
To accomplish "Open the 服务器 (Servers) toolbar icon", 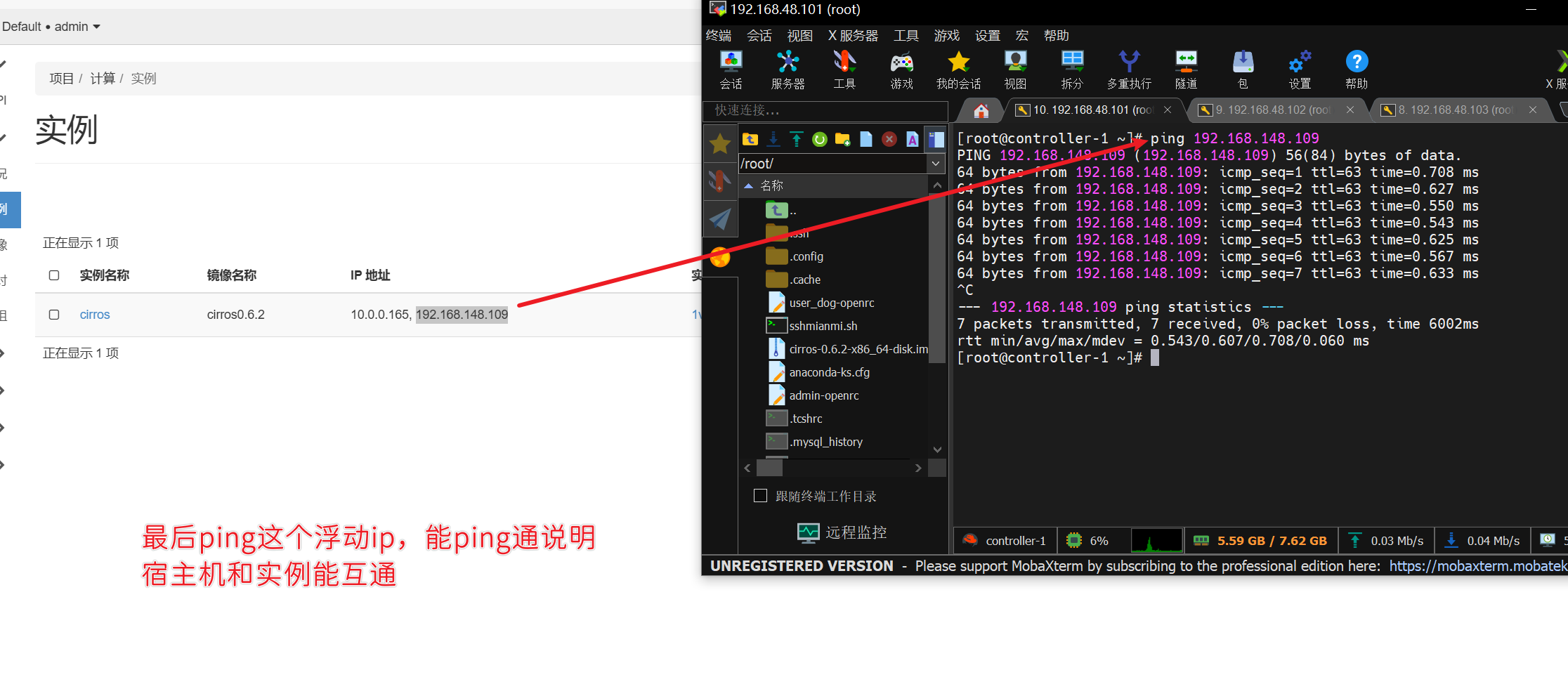I will (x=788, y=69).
